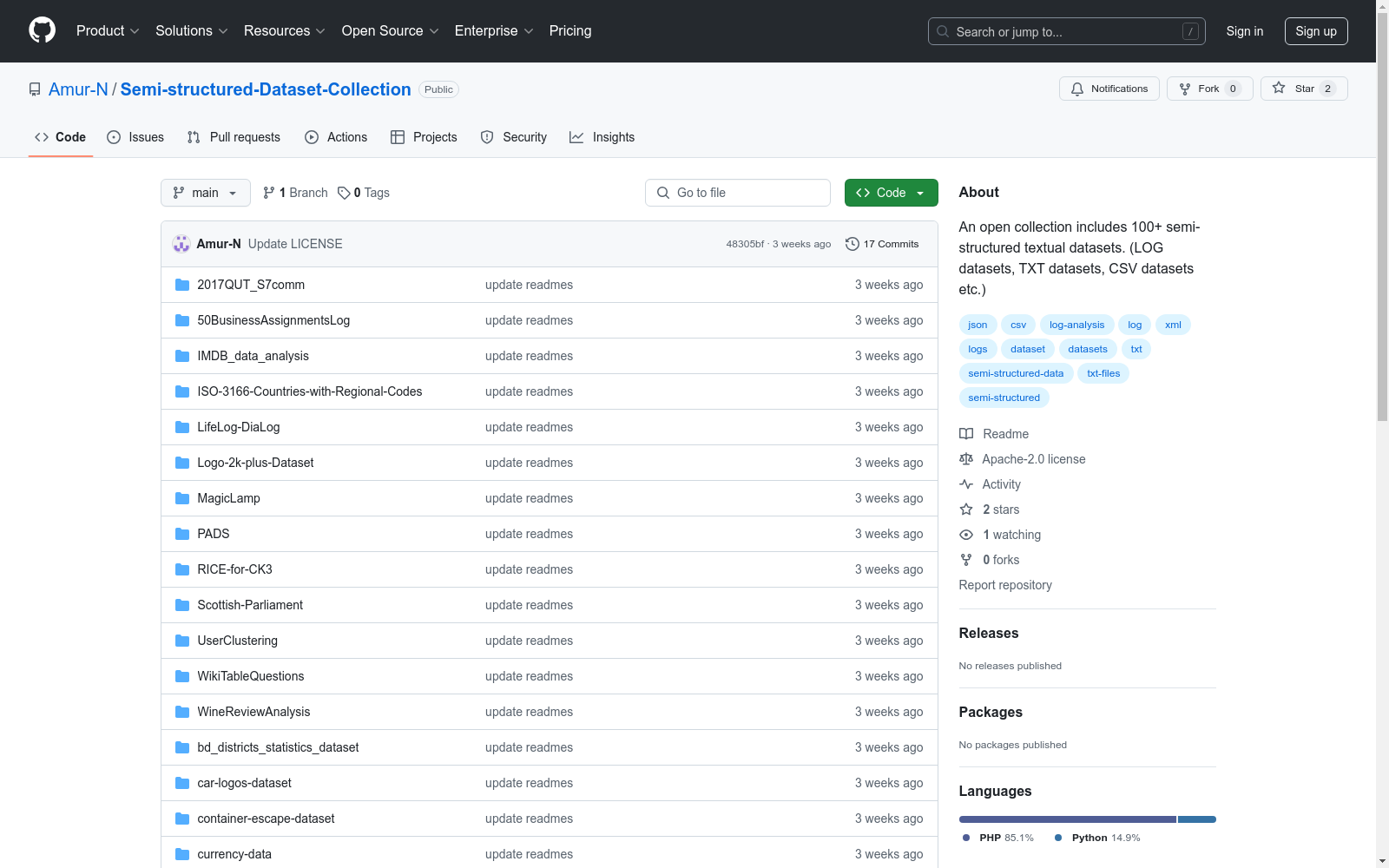Click the Notifications bell icon
The width and height of the screenshot is (1389, 868).
[x=1077, y=89]
